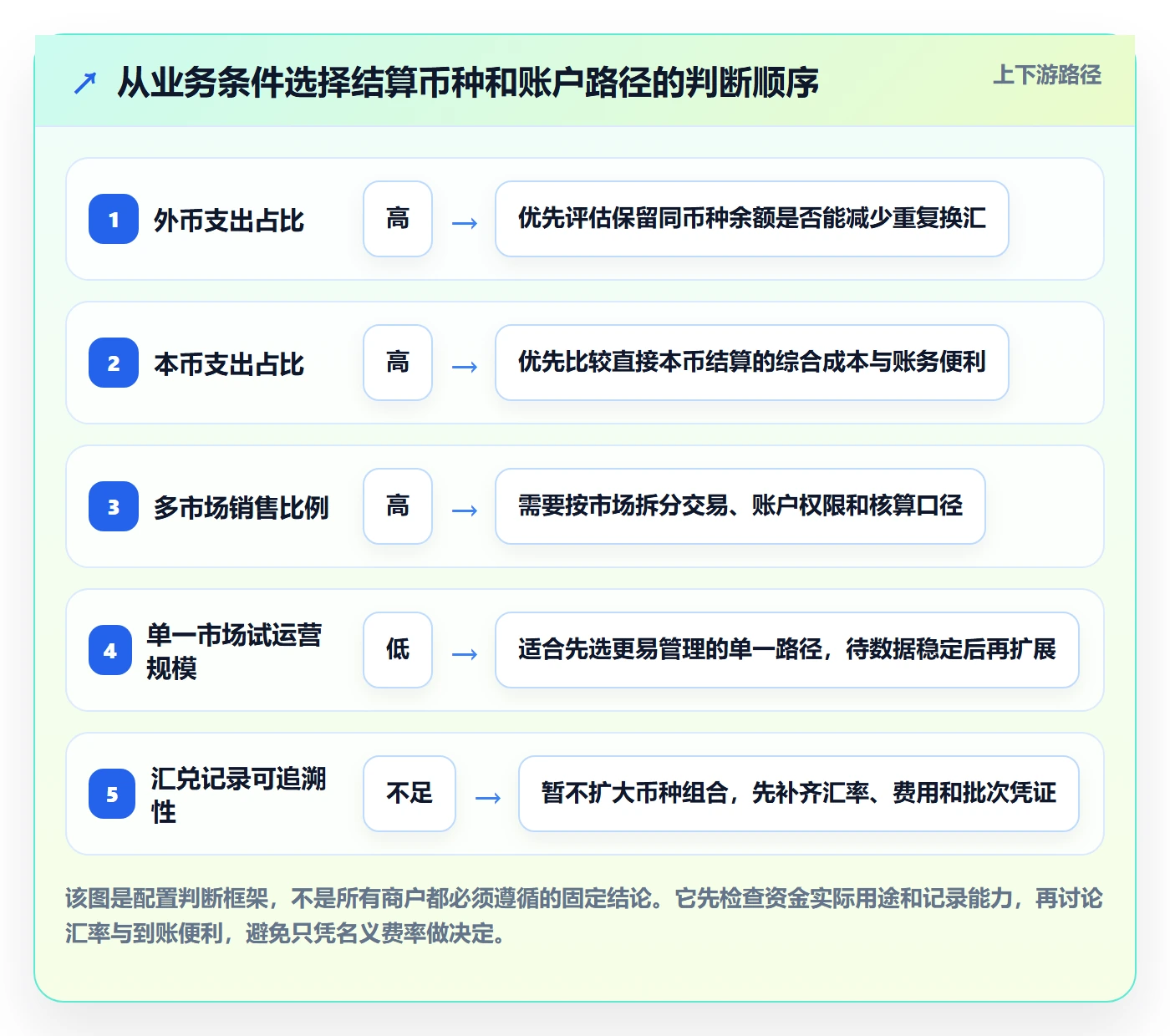Click the number 5 badge for 汇兑记录可追溯性

pos(112,794)
